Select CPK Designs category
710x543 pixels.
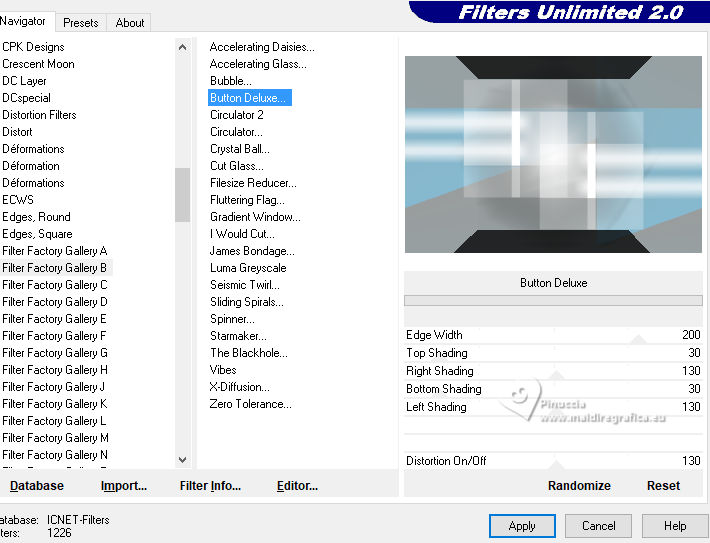(33, 47)
